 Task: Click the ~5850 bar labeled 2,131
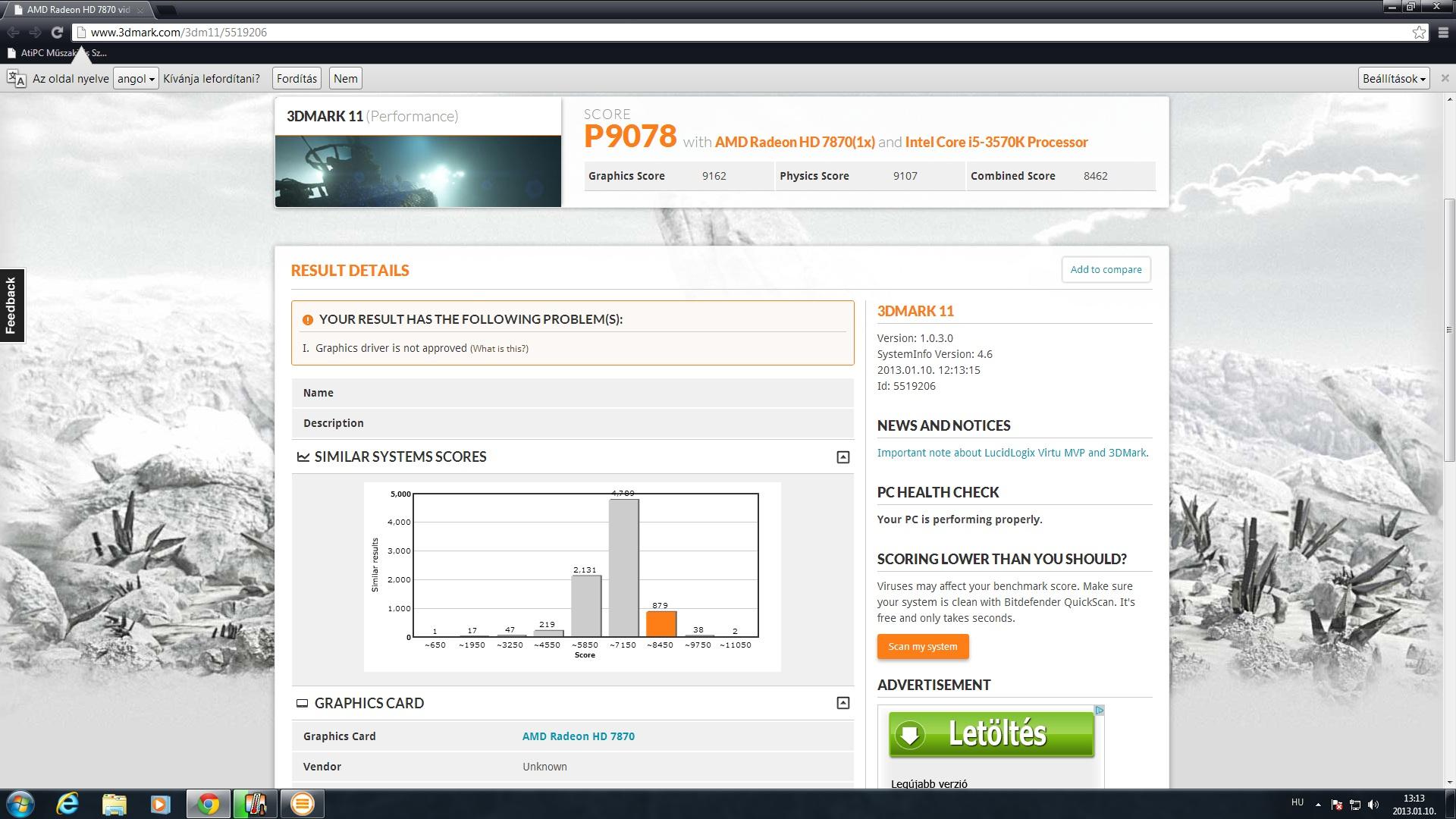click(x=585, y=606)
